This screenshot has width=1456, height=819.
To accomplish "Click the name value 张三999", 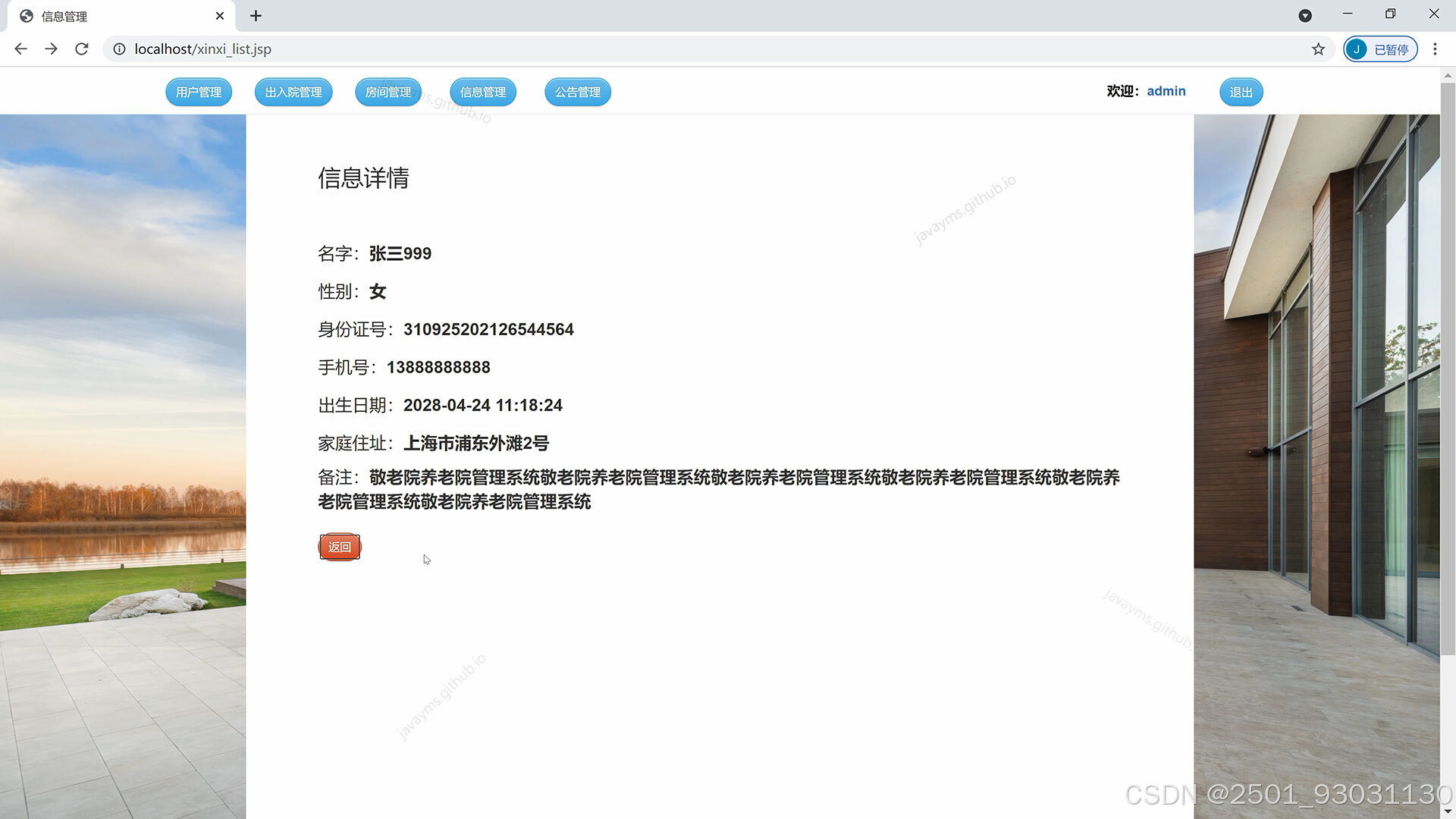I will pos(400,253).
